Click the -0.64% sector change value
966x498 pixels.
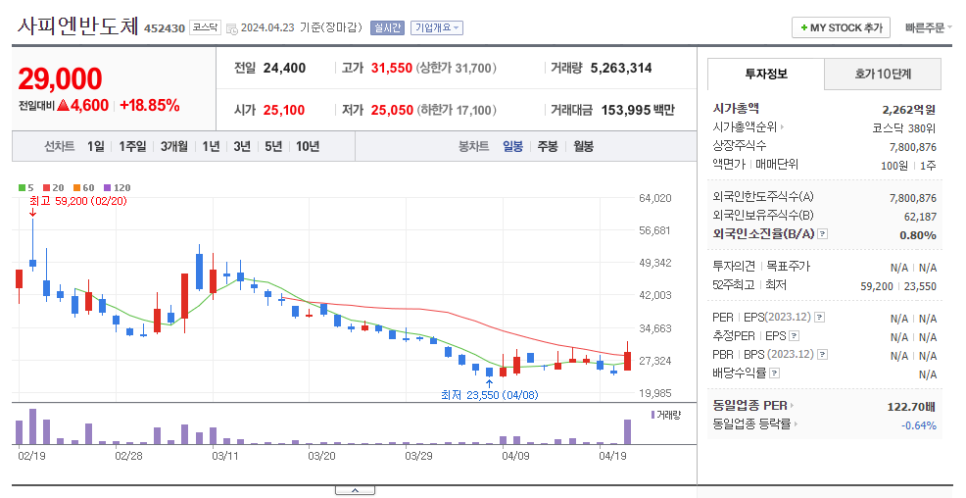click(919, 425)
